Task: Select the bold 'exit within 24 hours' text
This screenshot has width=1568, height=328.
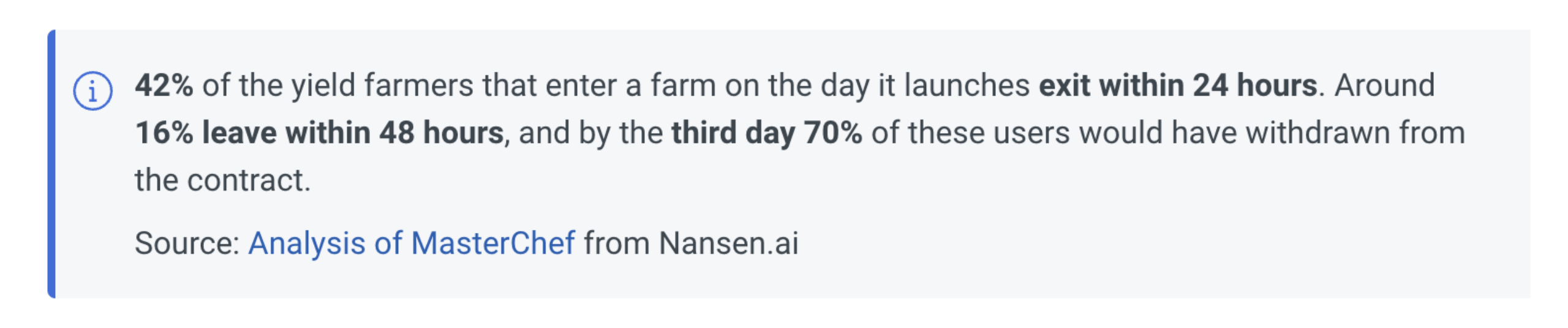Action: (1177, 85)
